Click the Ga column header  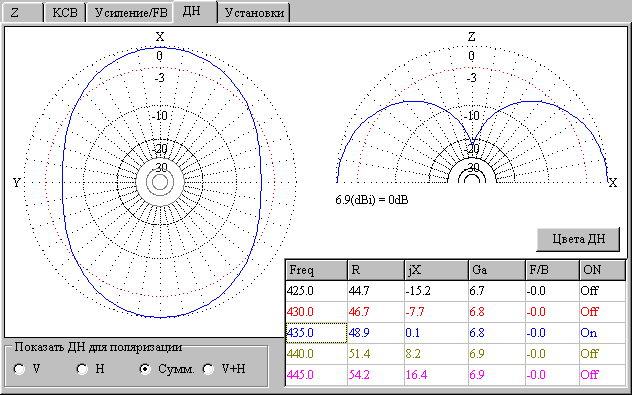click(497, 270)
